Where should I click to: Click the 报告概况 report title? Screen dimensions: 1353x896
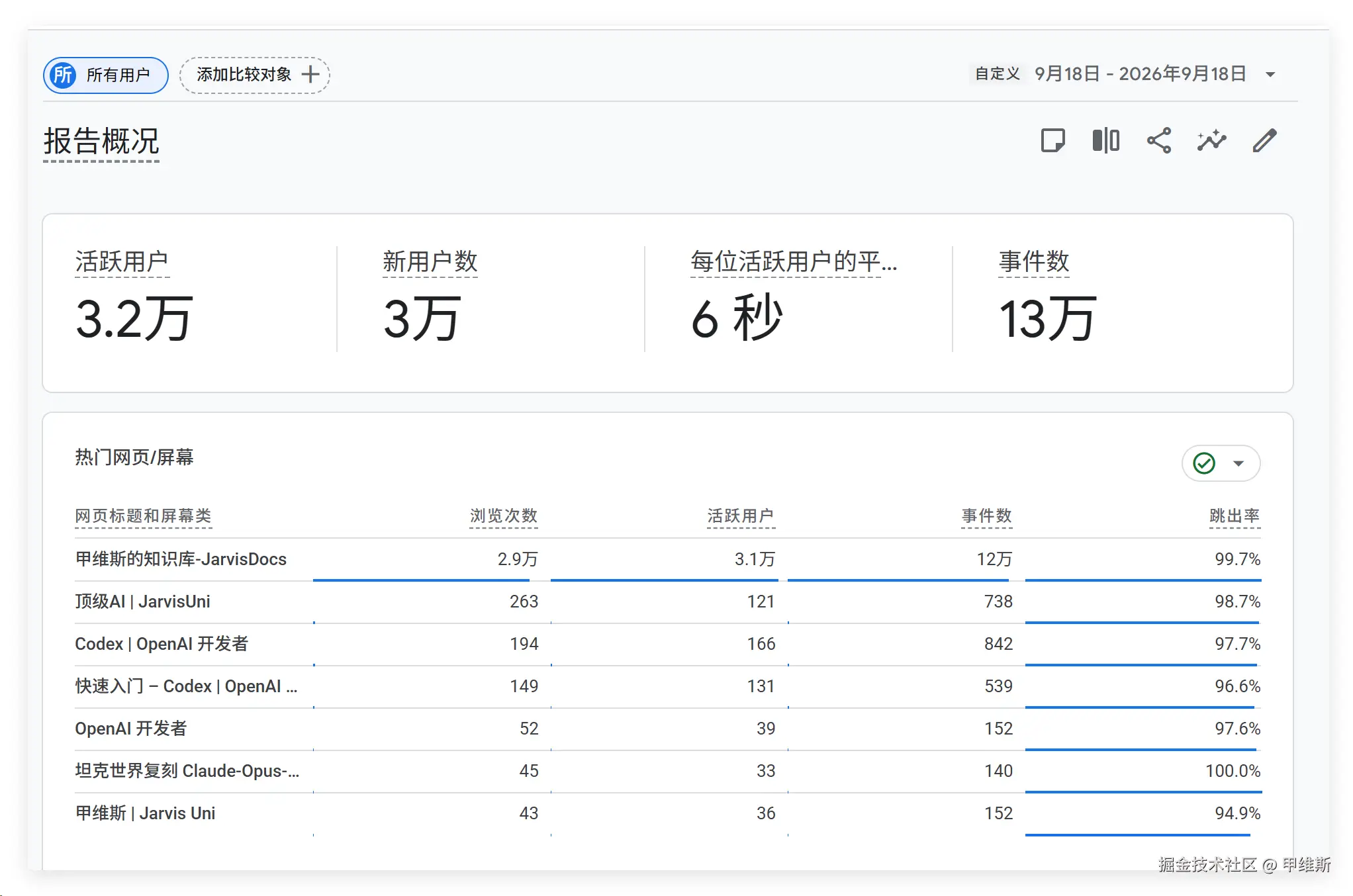pyautogui.click(x=101, y=141)
